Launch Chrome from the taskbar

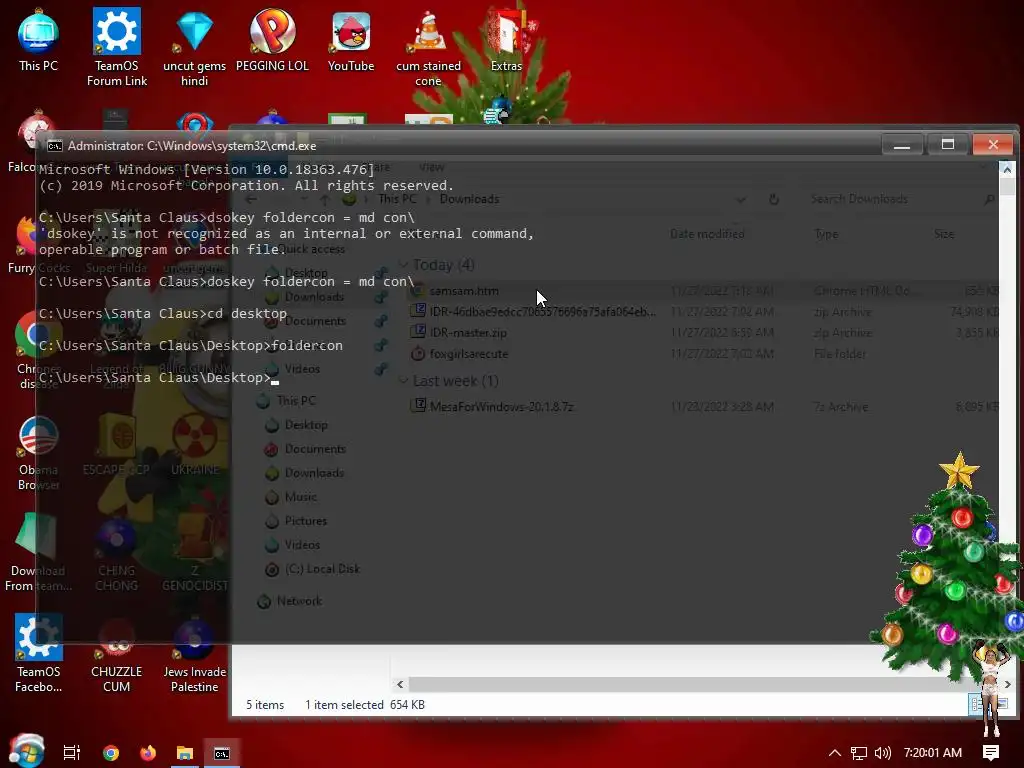[x=111, y=752]
